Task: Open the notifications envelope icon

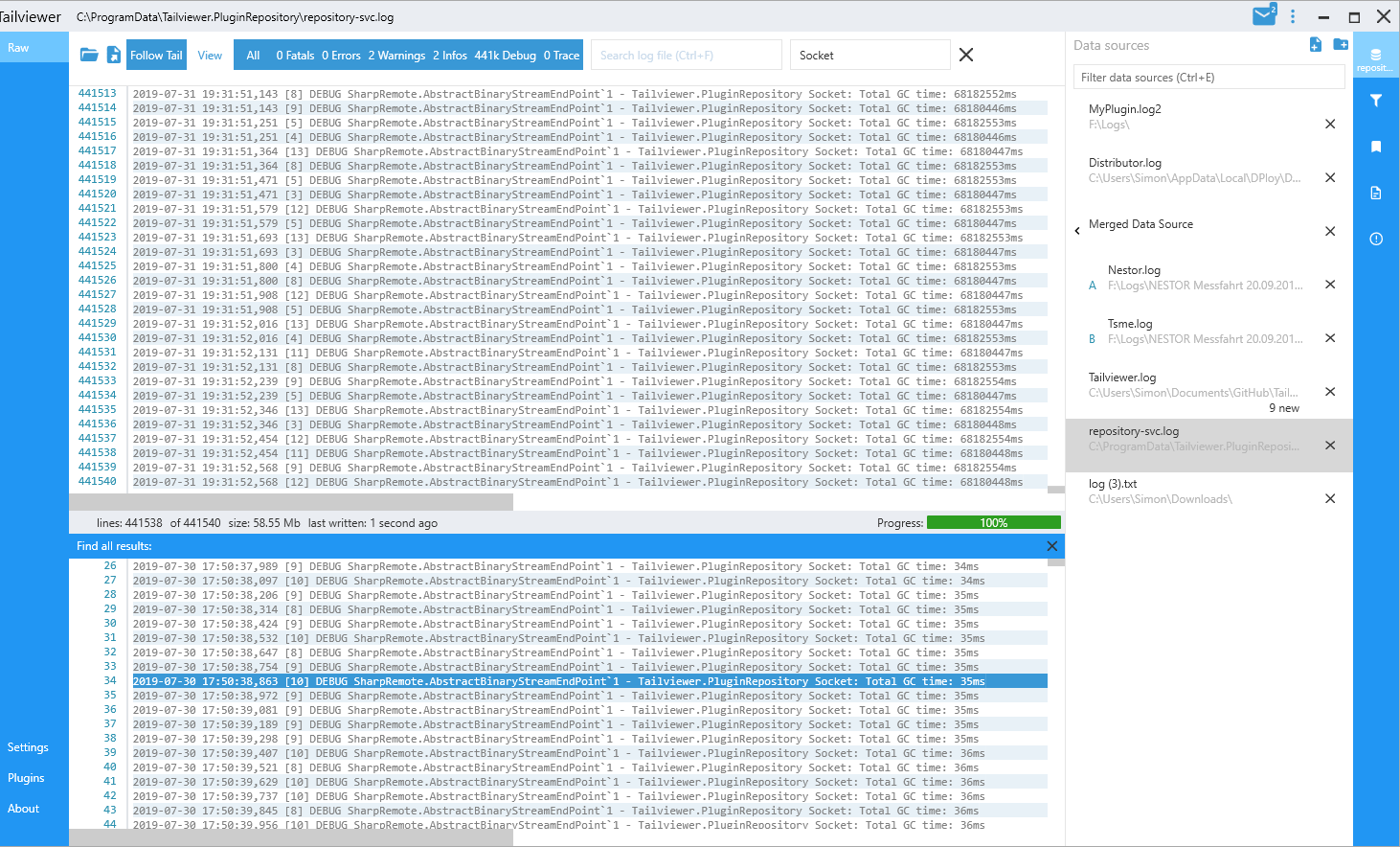Action: (x=1263, y=15)
